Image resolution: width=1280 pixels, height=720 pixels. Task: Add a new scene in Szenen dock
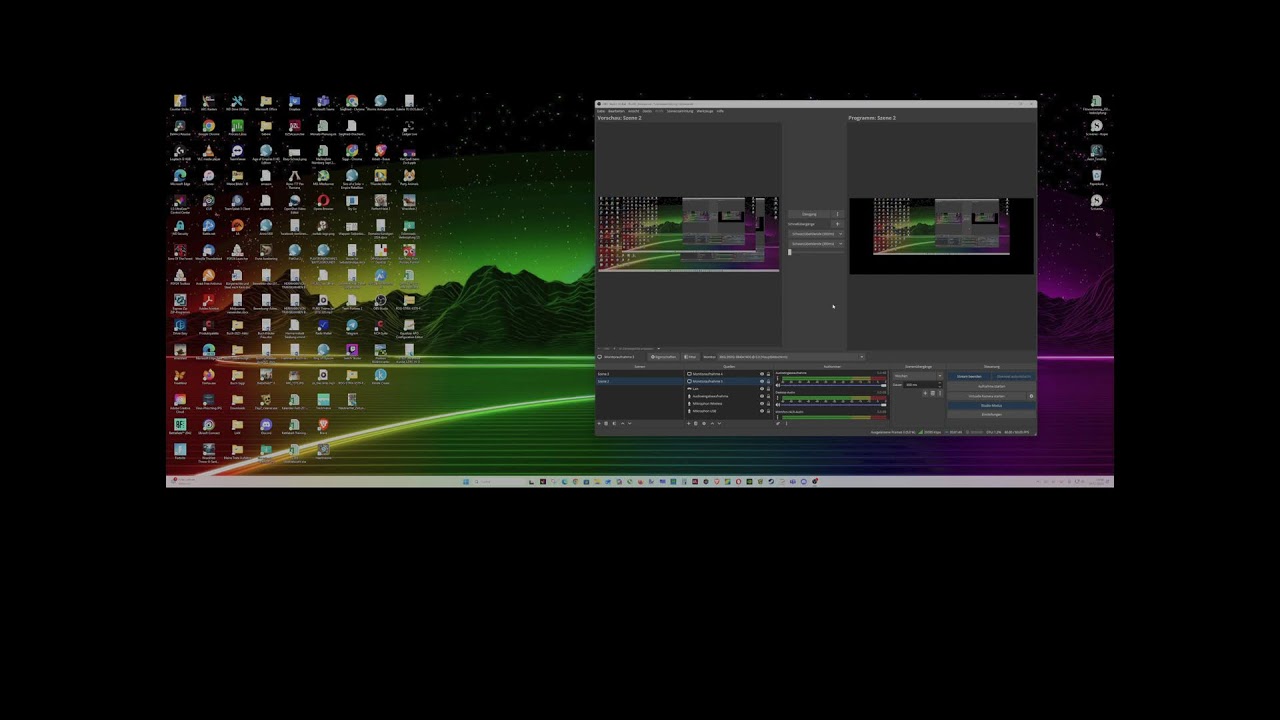[x=599, y=423]
